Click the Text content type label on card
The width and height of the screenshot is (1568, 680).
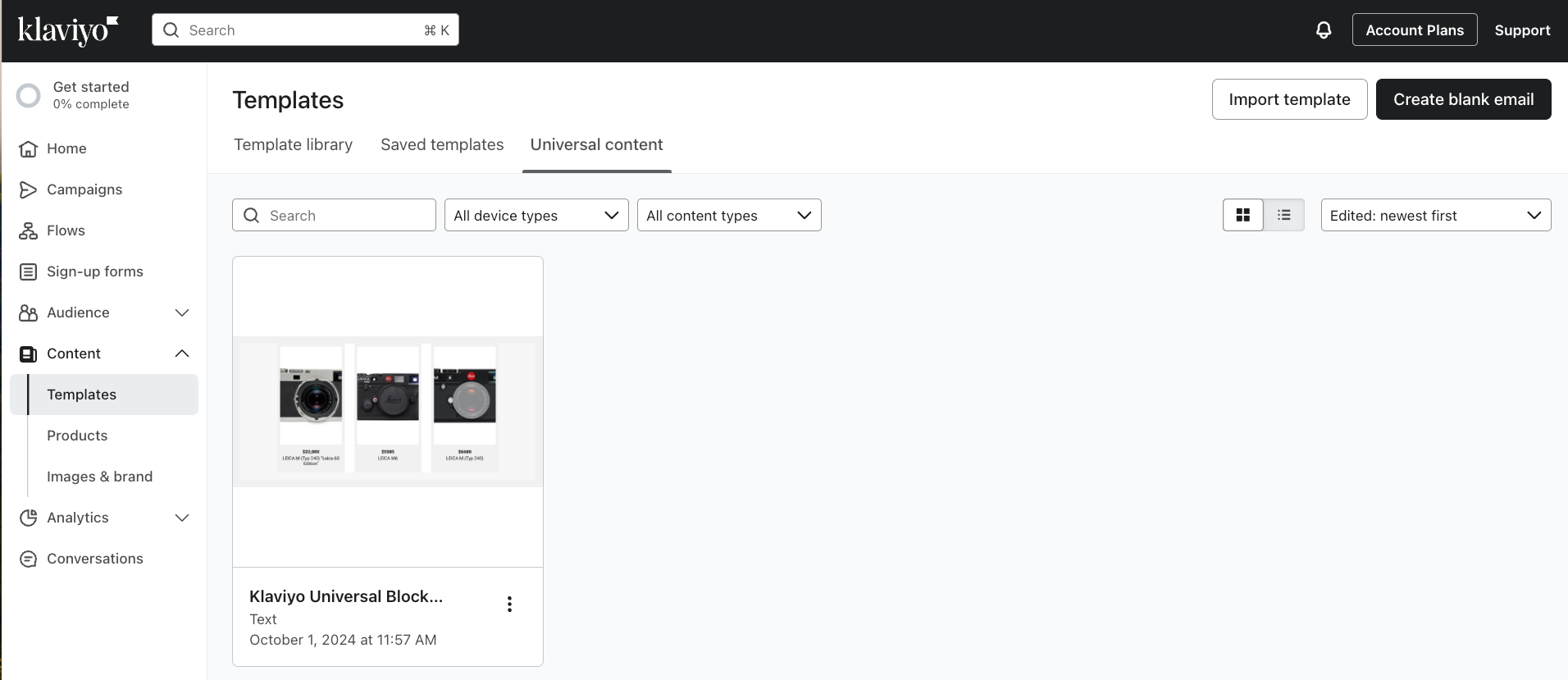pyautogui.click(x=263, y=619)
